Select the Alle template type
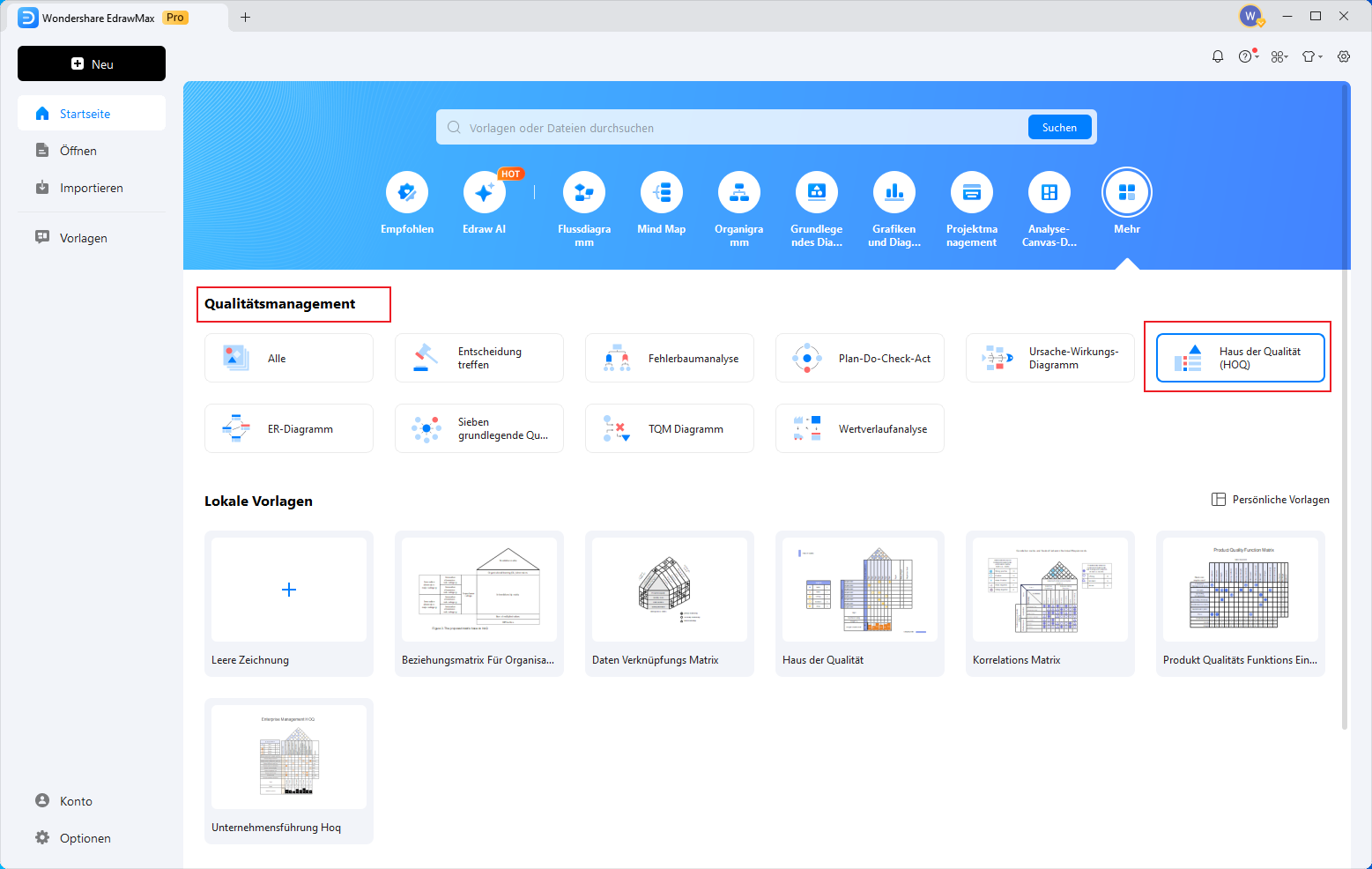This screenshot has width=1372, height=869. (x=289, y=358)
